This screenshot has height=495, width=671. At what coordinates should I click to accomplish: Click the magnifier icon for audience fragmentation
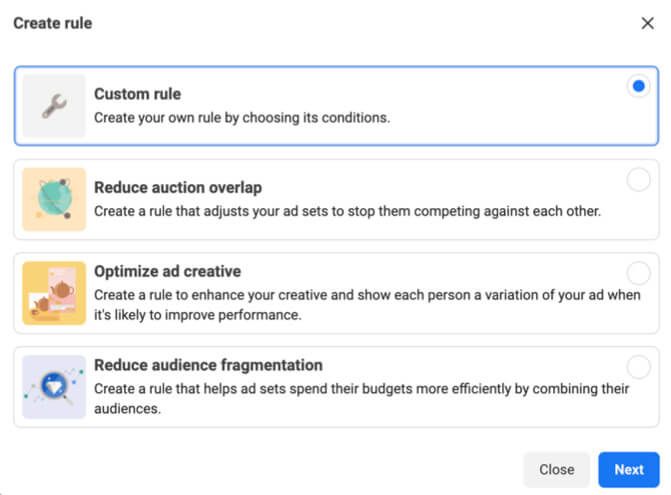click(54, 387)
